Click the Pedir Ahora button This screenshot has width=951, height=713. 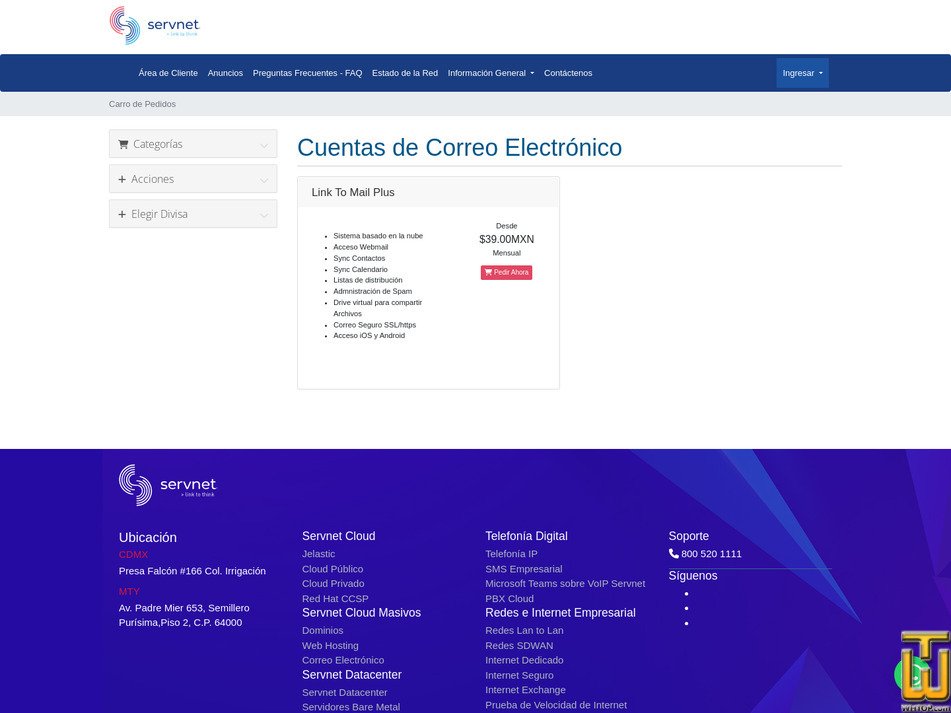point(506,273)
